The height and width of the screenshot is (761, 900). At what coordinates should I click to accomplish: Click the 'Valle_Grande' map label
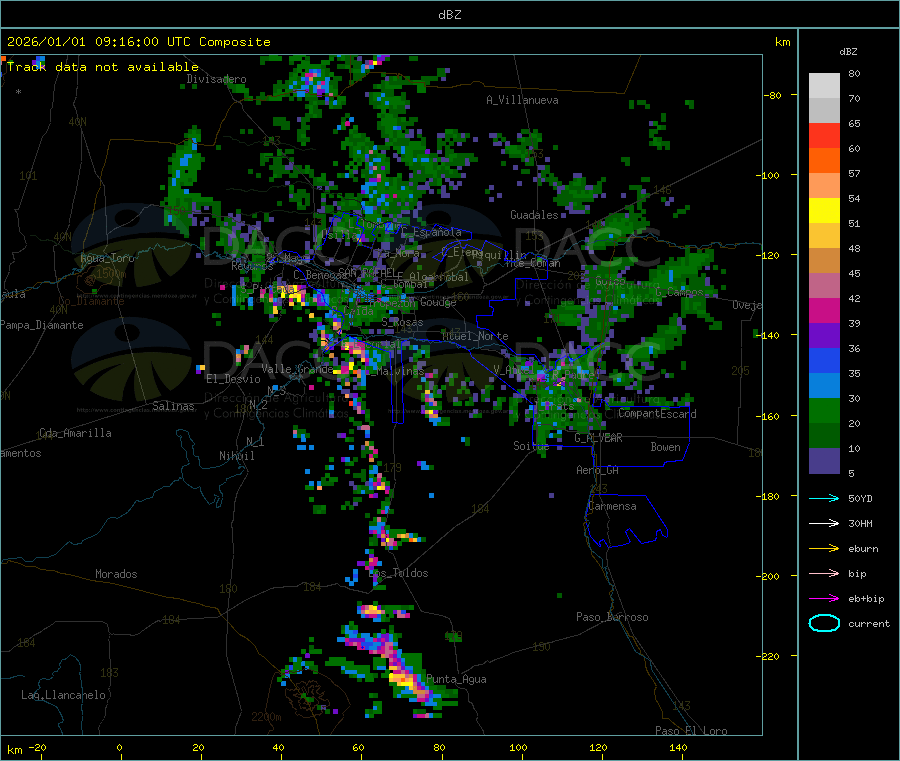(x=297, y=369)
